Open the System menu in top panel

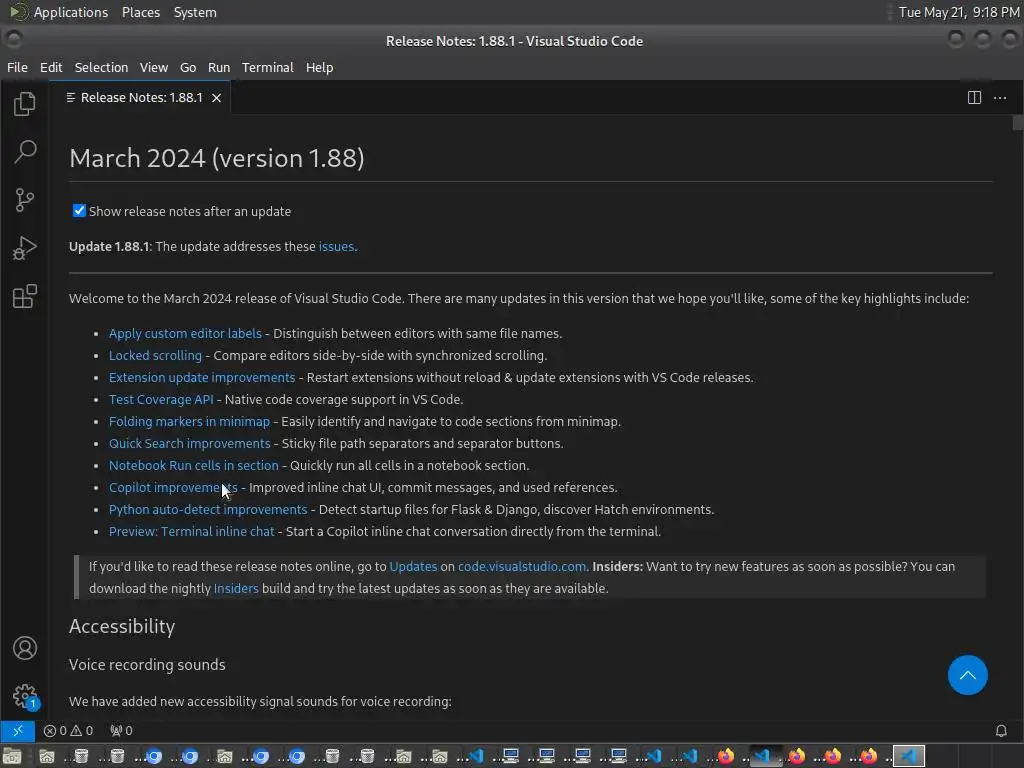pos(195,12)
